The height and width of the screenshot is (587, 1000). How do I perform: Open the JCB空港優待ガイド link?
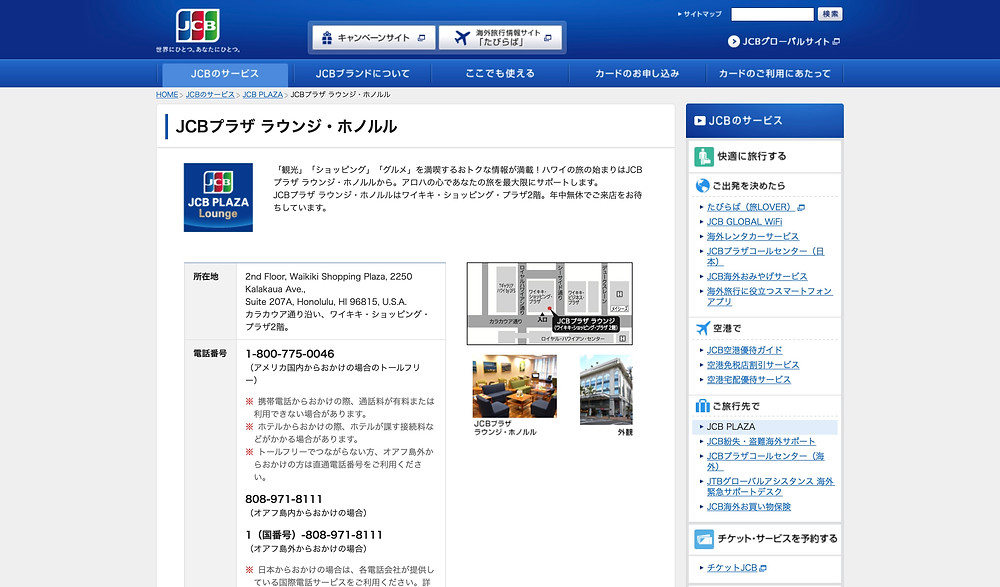click(744, 350)
